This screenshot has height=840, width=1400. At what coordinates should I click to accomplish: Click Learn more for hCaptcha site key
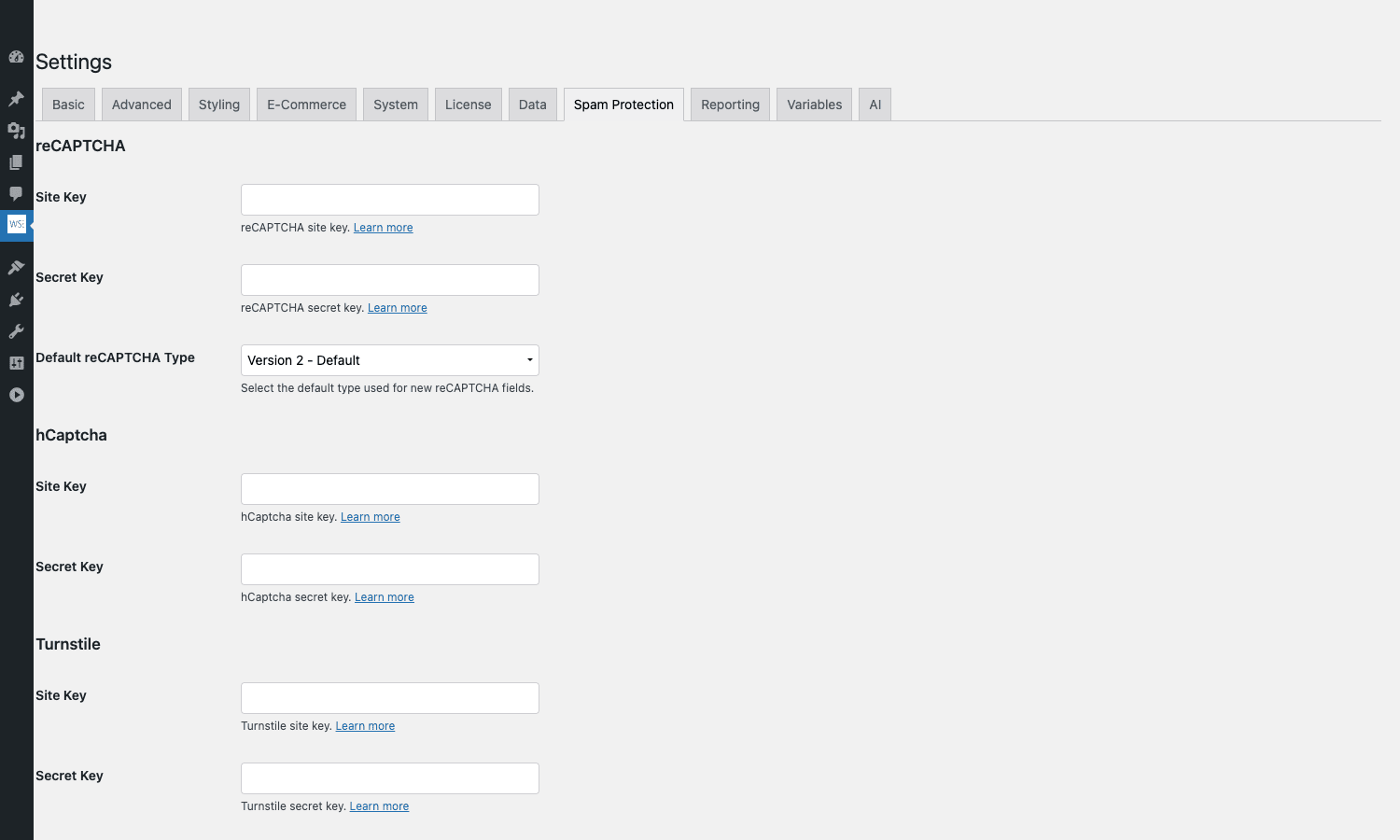(371, 517)
